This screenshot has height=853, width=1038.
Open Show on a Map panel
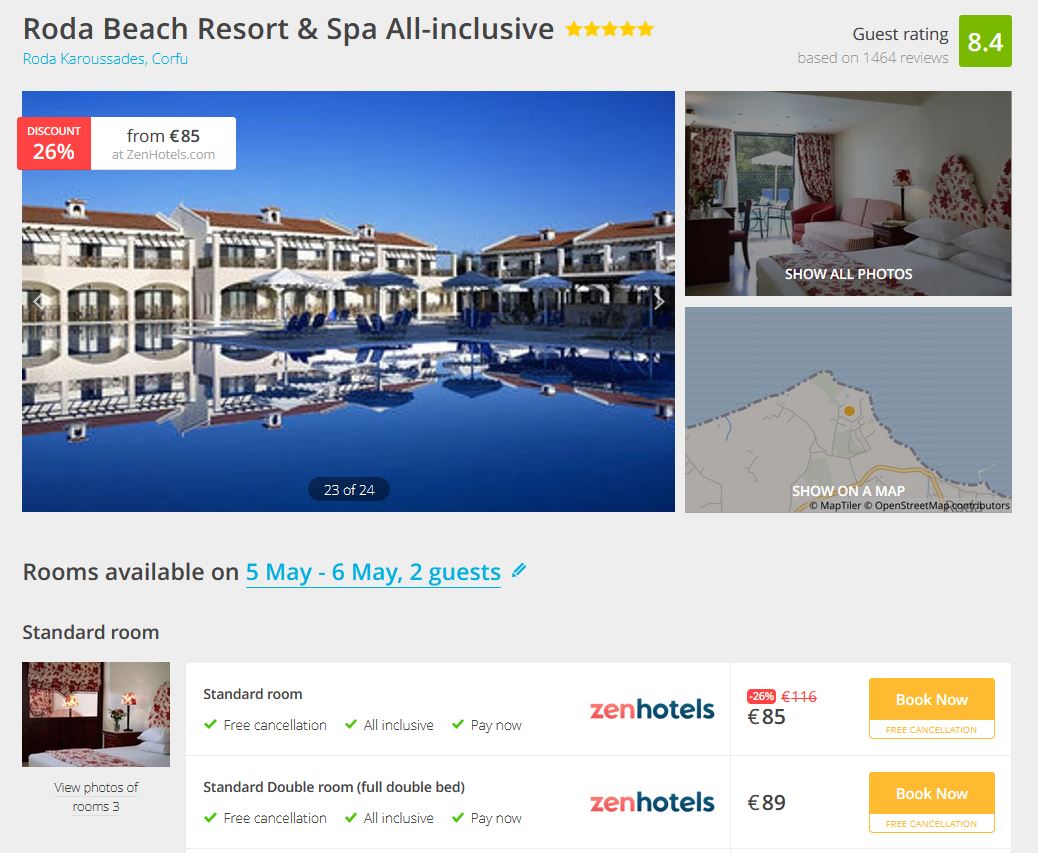tap(848, 491)
